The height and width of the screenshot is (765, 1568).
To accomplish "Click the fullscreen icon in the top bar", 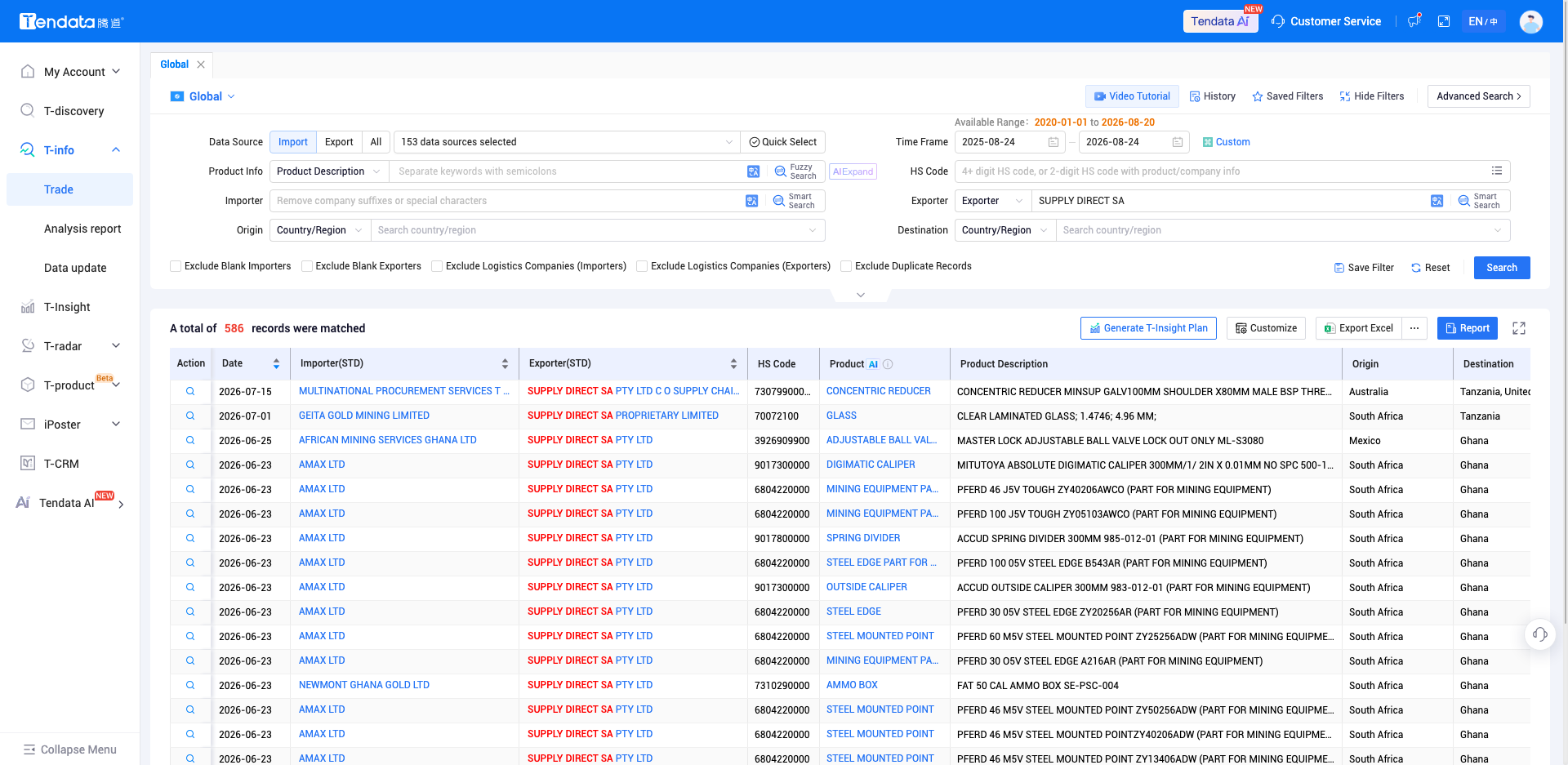I will point(1444,21).
